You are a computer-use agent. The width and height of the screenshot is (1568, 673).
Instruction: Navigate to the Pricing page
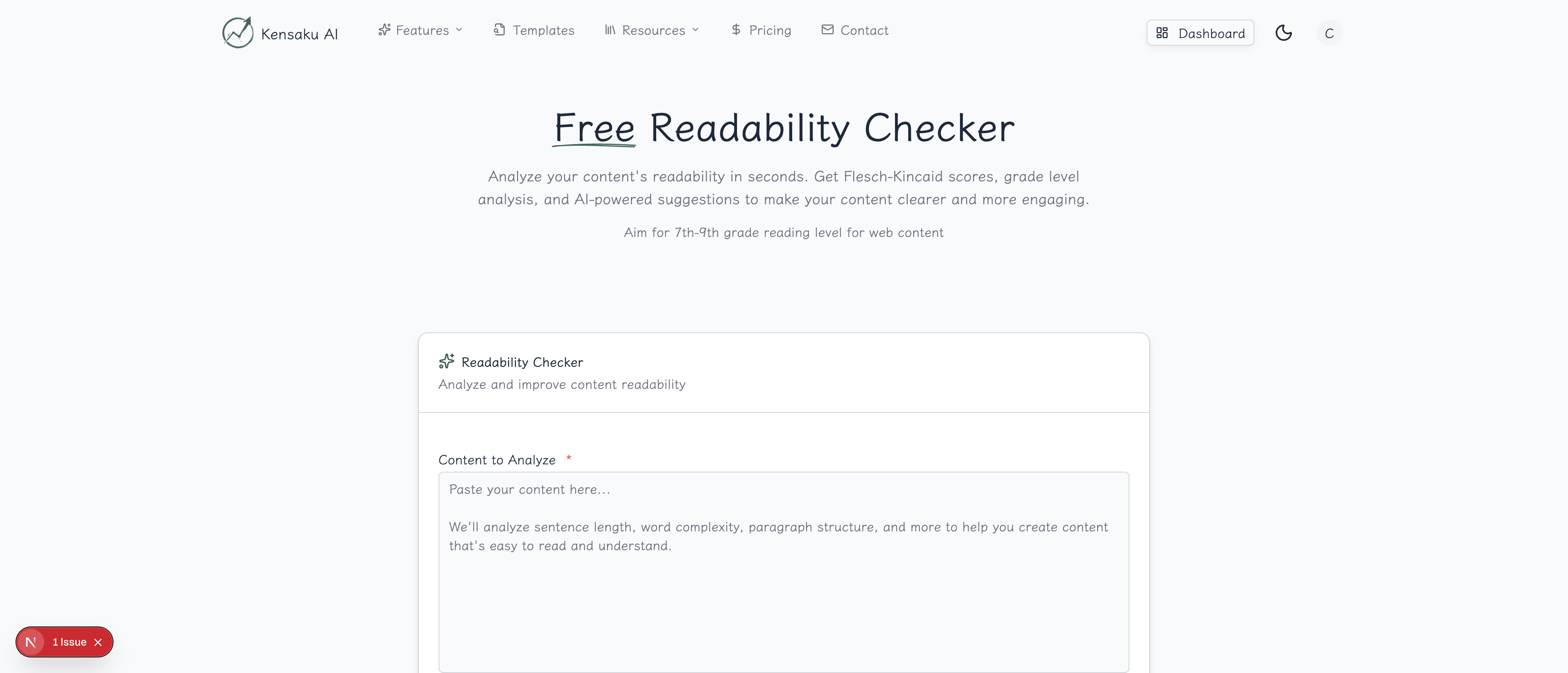(x=769, y=29)
